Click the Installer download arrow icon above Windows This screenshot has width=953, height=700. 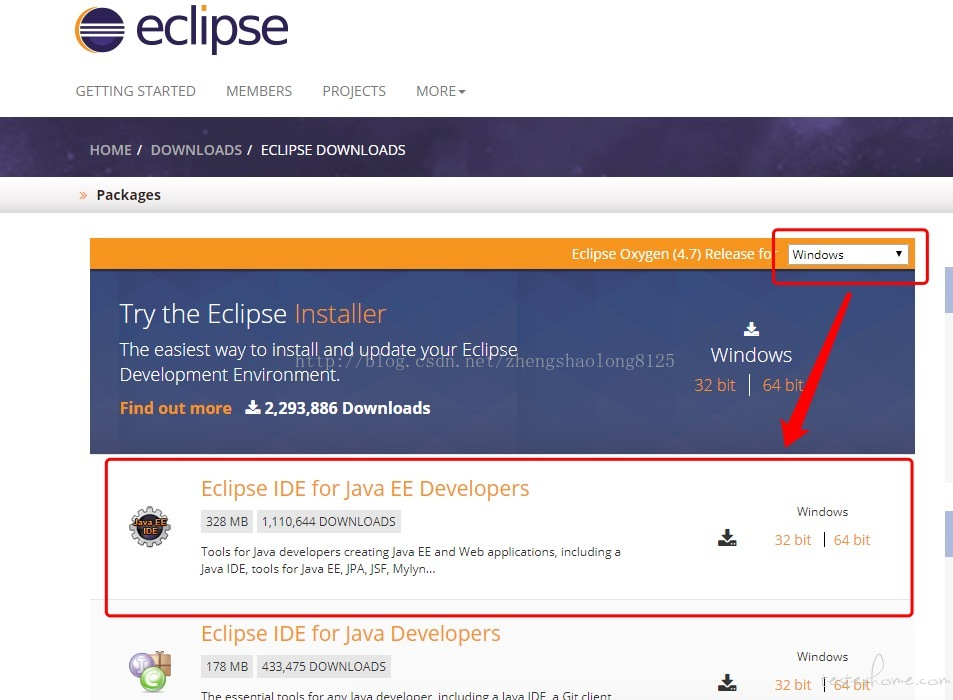tap(751, 329)
